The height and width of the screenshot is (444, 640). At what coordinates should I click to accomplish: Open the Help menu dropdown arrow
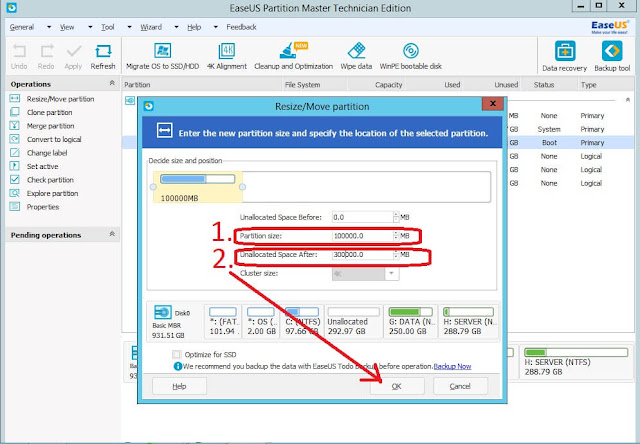[216, 27]
